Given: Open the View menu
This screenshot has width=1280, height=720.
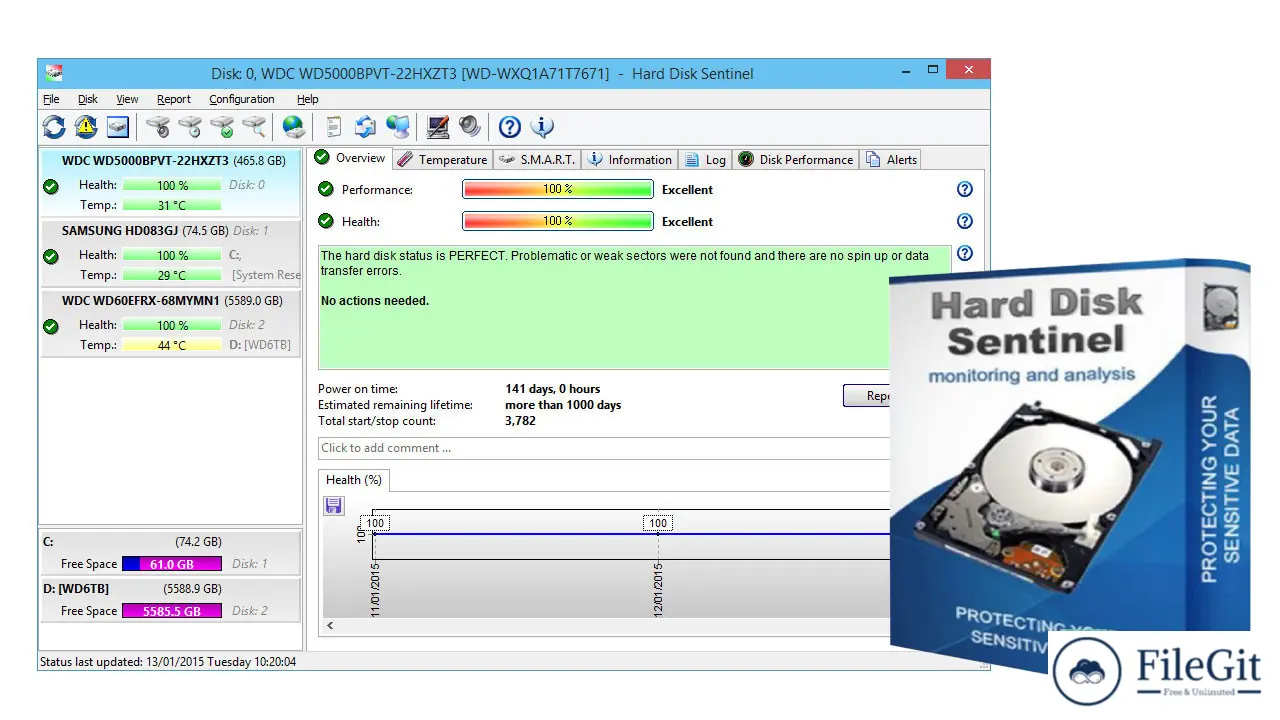Looking at the screenshot, I should coord(127,99).
